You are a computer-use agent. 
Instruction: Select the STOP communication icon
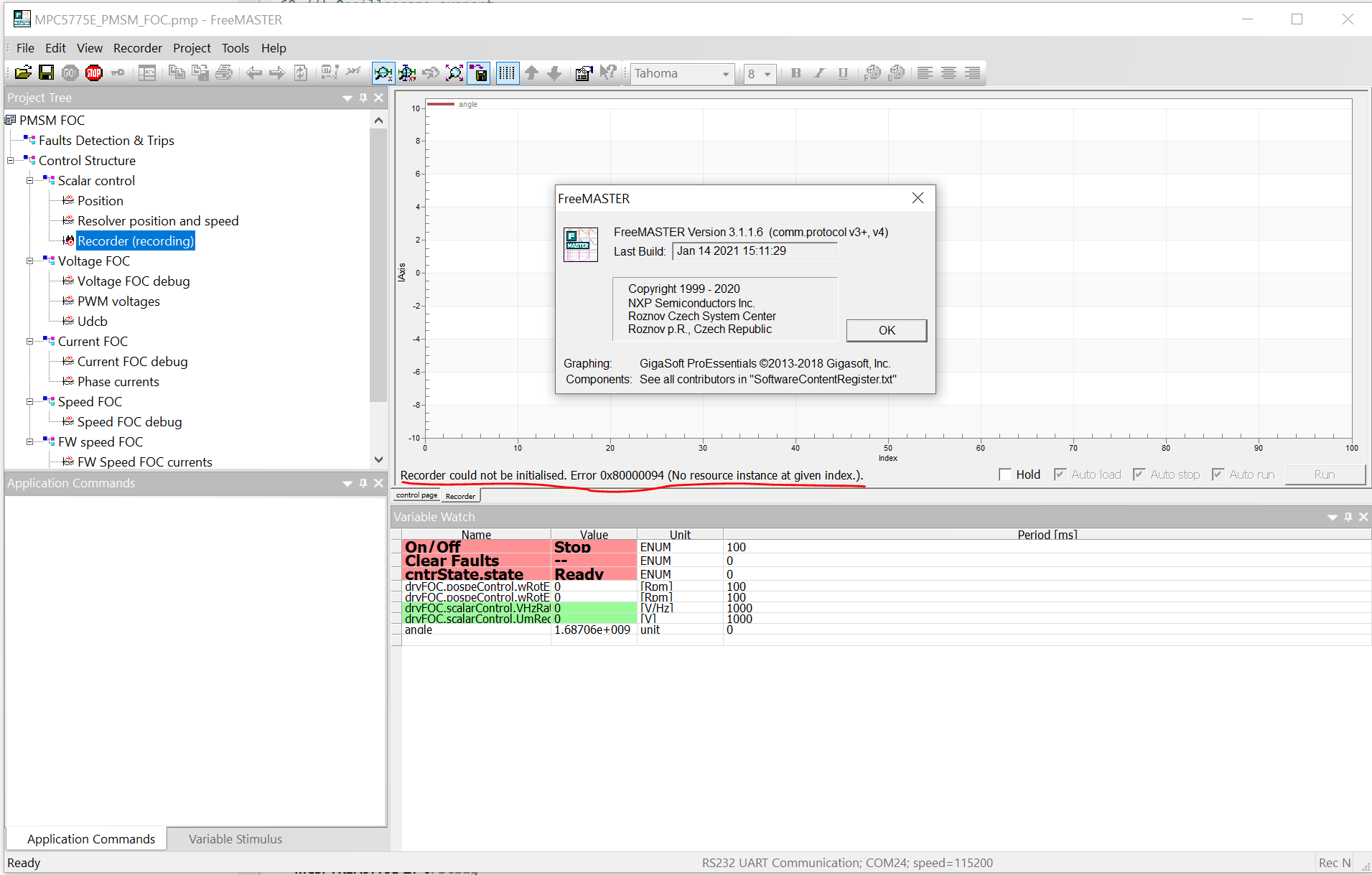coord(93,72)
